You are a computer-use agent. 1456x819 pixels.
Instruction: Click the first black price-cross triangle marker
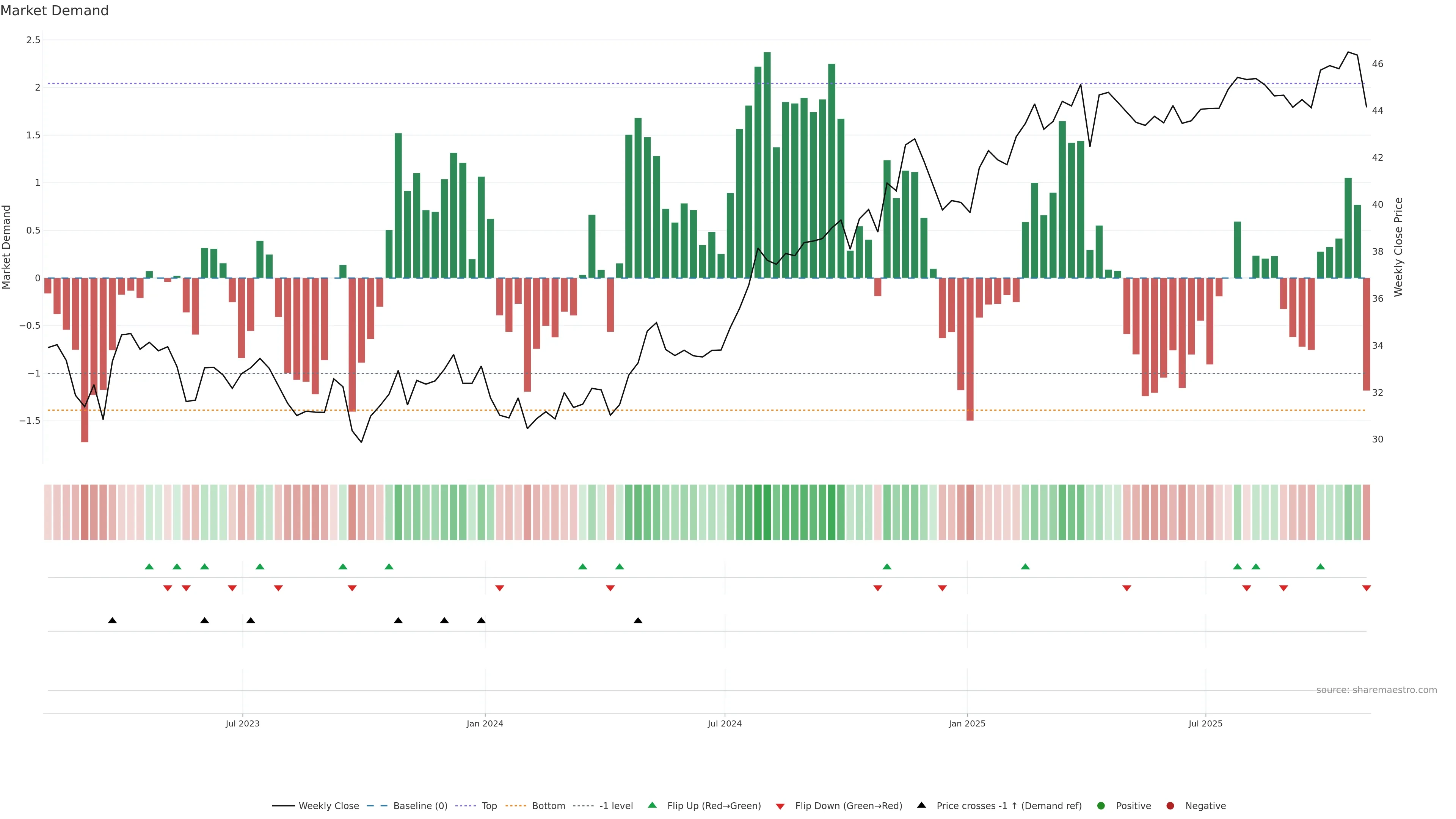click(x=113, y=621)
